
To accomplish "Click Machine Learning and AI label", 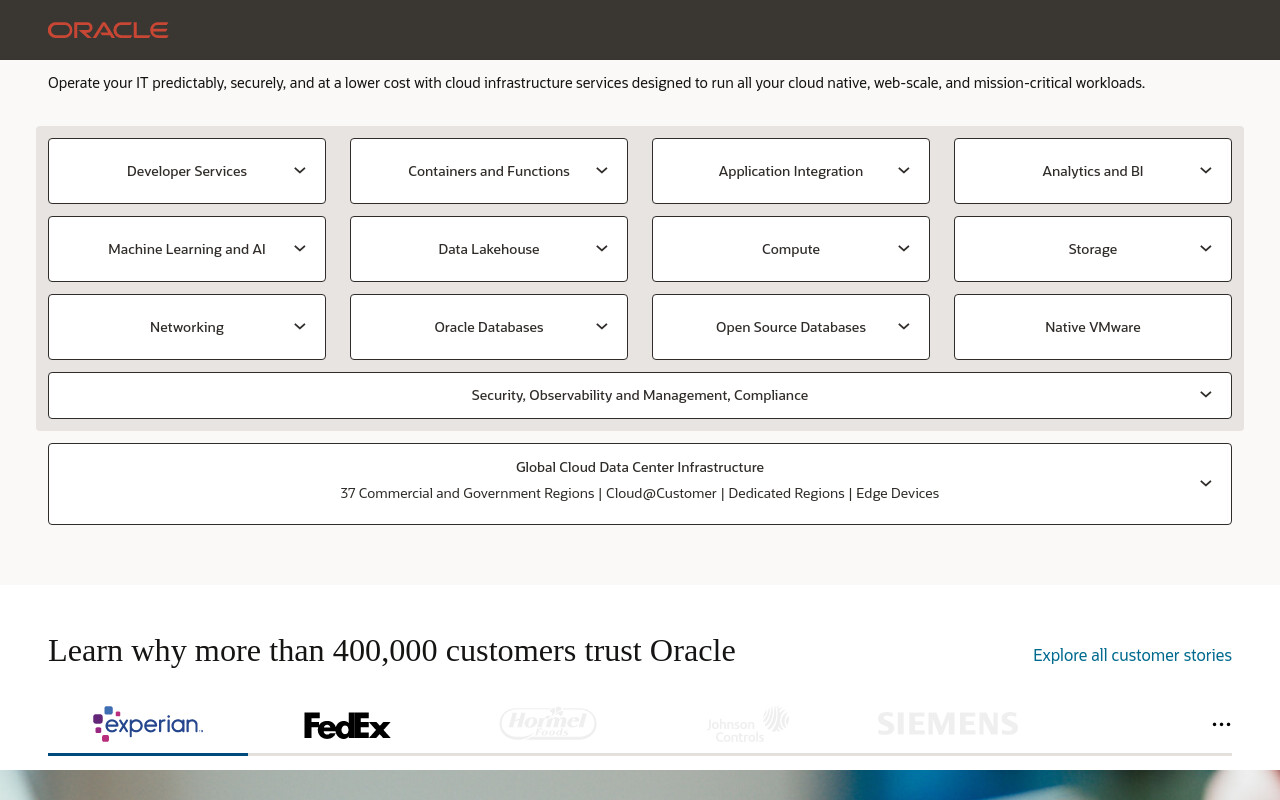I will [187, 249].
